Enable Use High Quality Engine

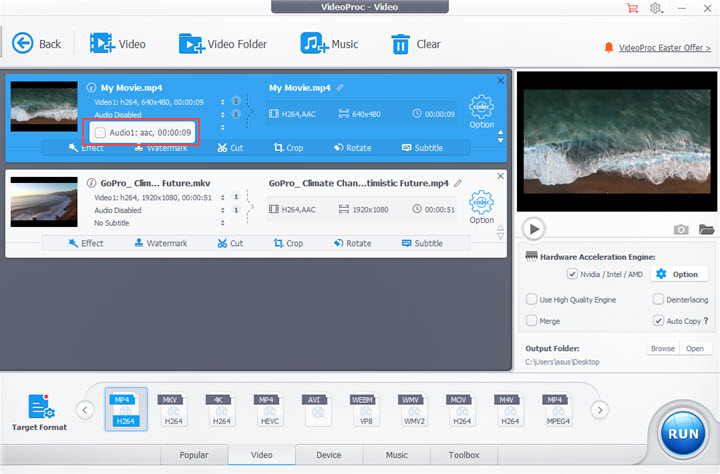pyautogui.click(x=531, y=299)
